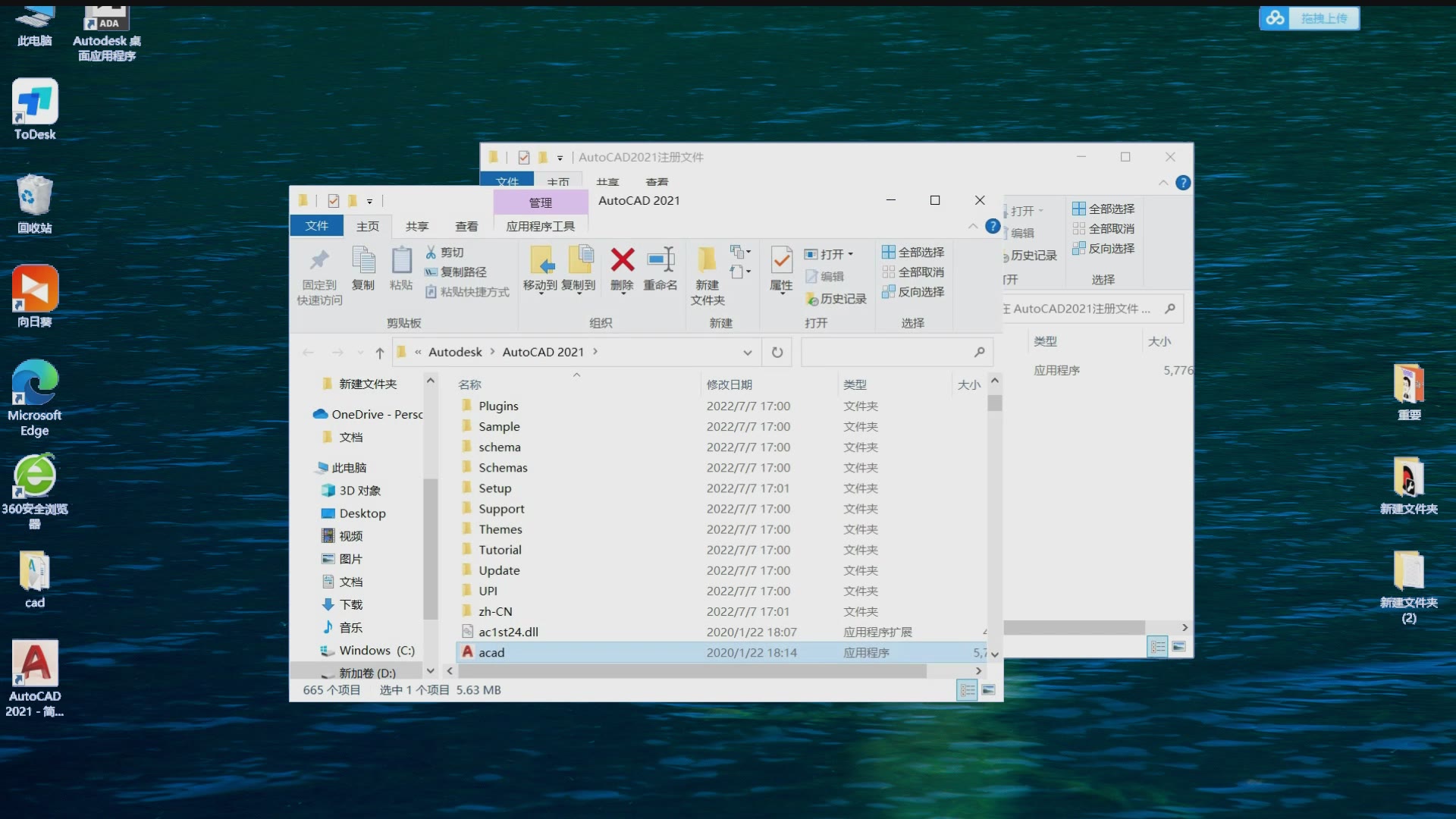Viewport: 1456px width, 819px height.
Task: Refresh the AutoCAD 2021 folder view
Action: [x=777, y=352]
